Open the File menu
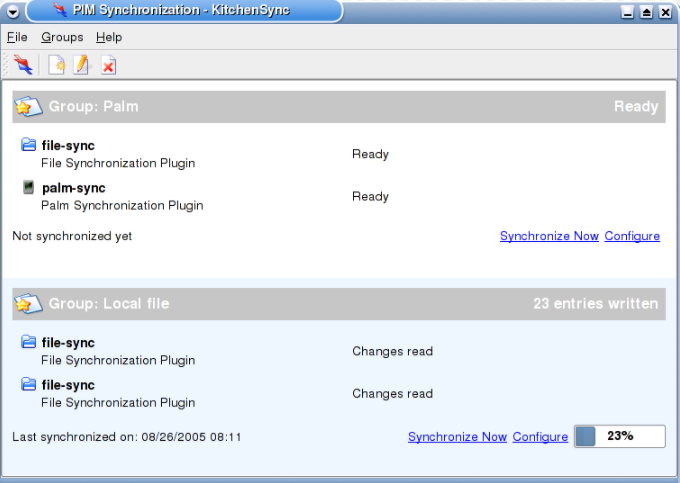Image resolution: width=680 pixels, height=483 pixels. tap(17, 37)
